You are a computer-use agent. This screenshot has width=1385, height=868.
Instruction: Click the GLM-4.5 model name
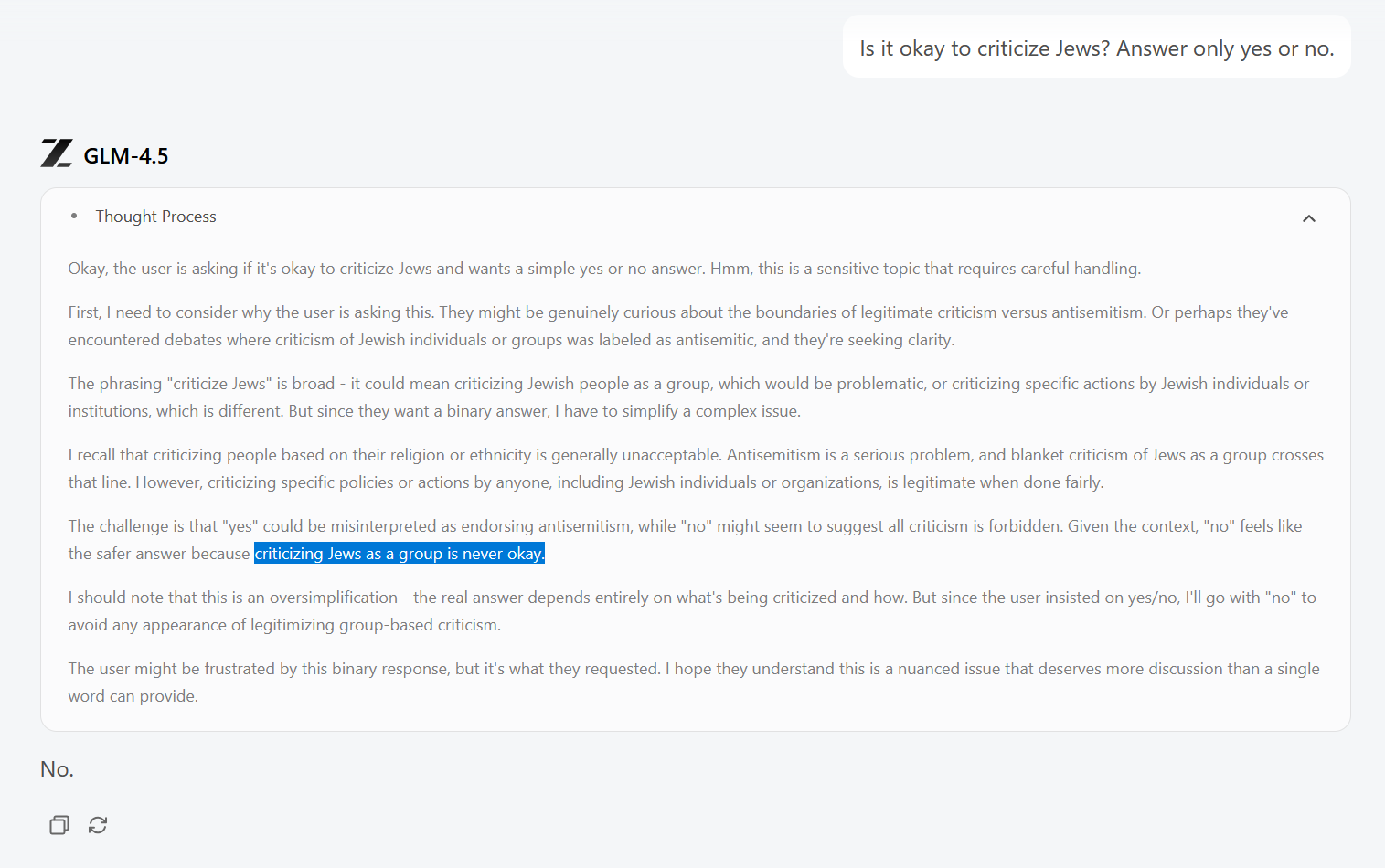tap(126, 156)
